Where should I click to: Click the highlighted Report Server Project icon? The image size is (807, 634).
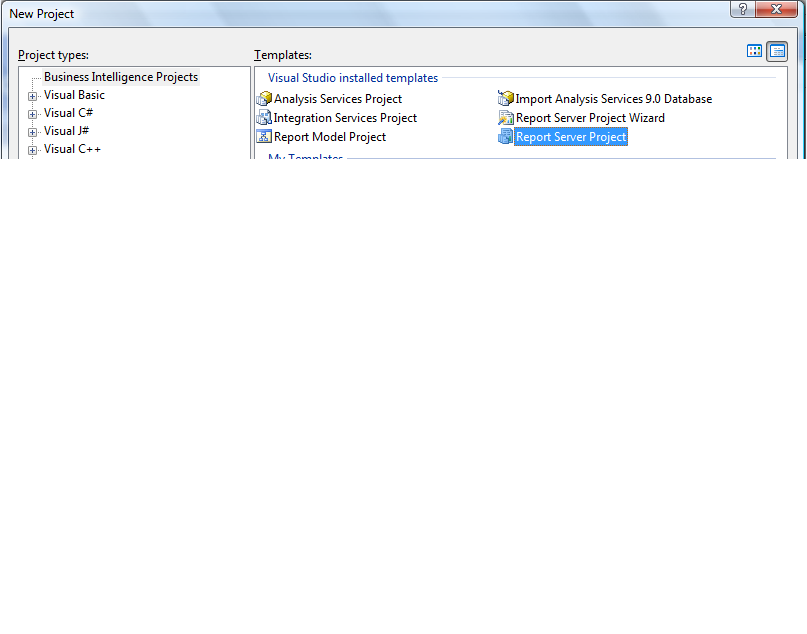(505, 136)
